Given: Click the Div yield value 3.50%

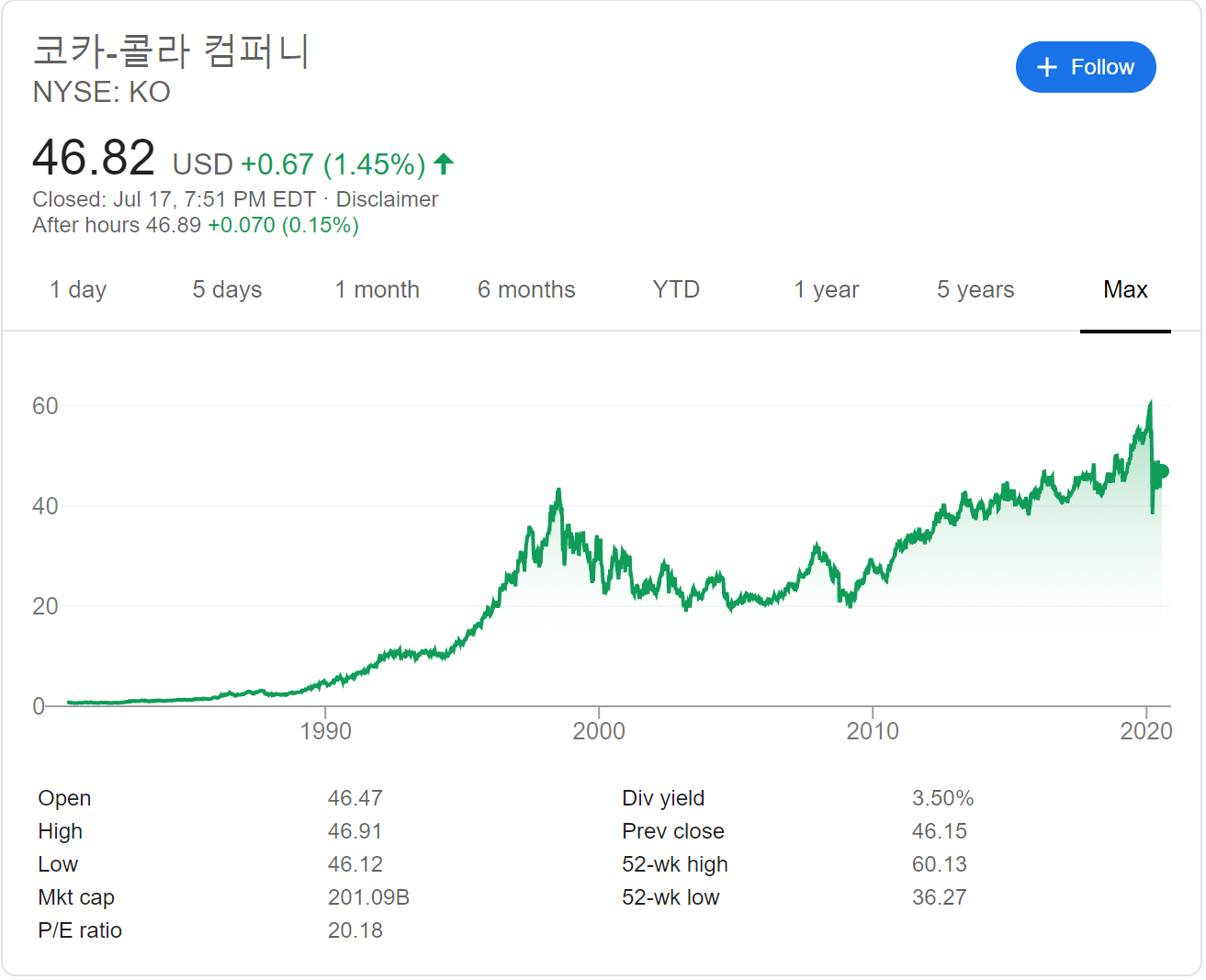Looking at the screenshot, I should (943, 798).
